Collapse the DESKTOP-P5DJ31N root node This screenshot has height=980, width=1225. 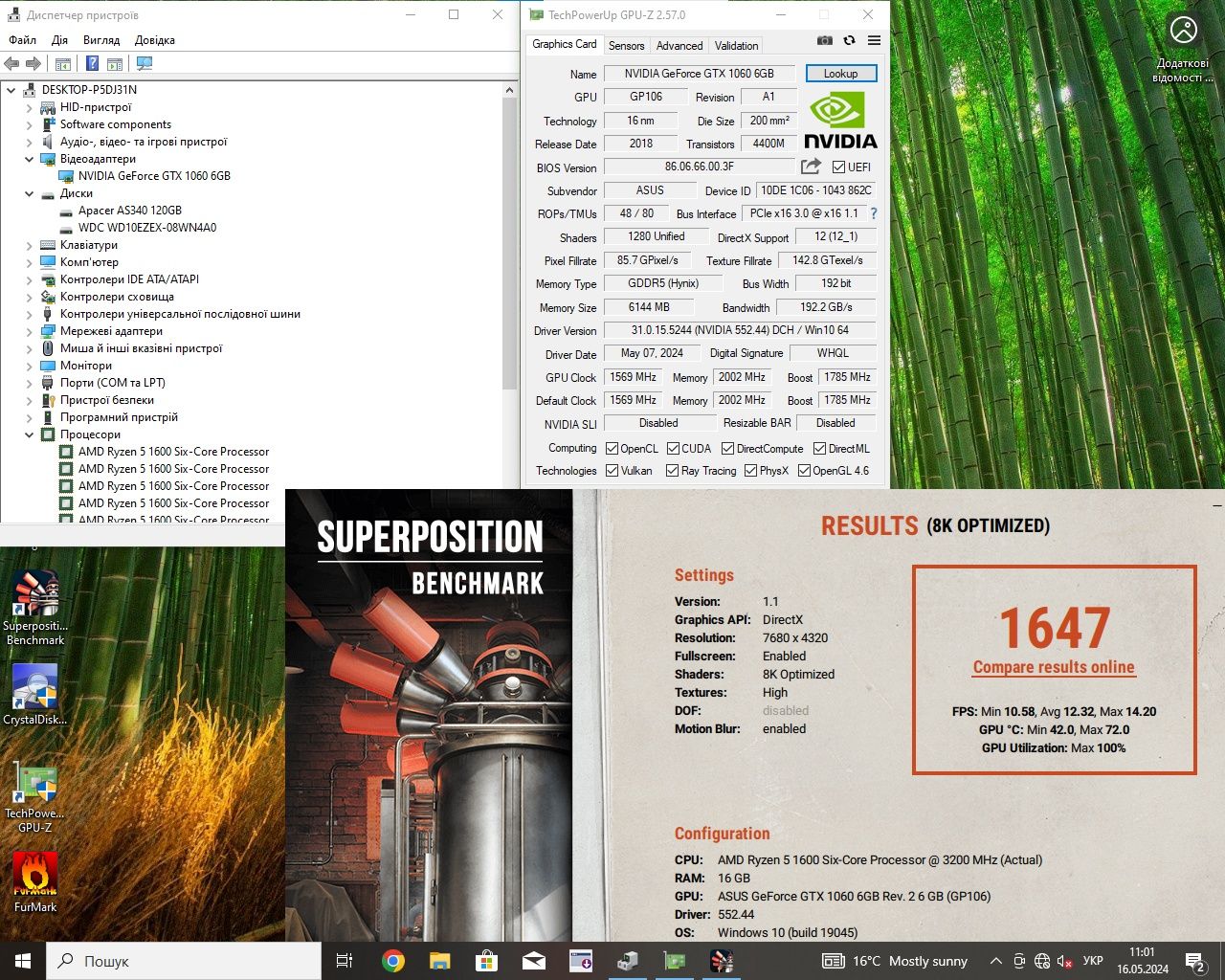(11, 90)
